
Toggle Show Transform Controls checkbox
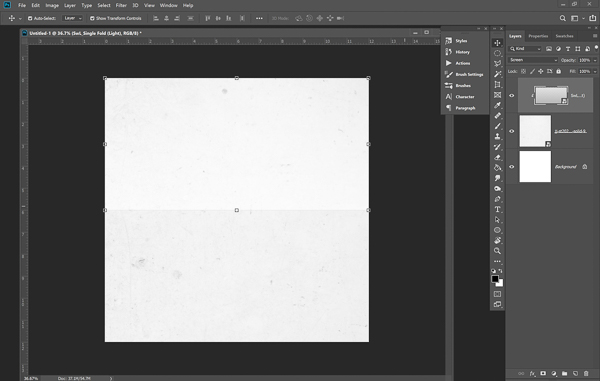click(x=92, y=18)
